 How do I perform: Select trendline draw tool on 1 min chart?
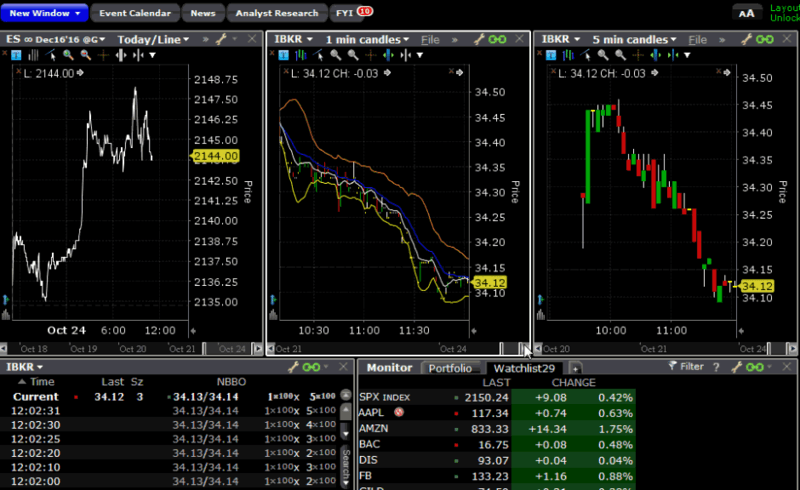[x=318, y=55]
